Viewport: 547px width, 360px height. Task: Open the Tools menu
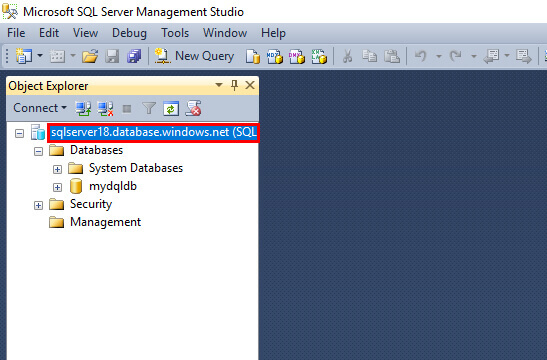tap(175, 33)
